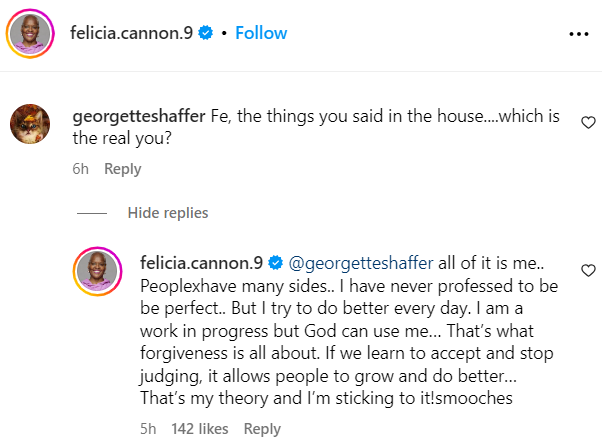
Task: Open the felicia.cannon.9 avatar in the post header
Action: pos(30,34)
